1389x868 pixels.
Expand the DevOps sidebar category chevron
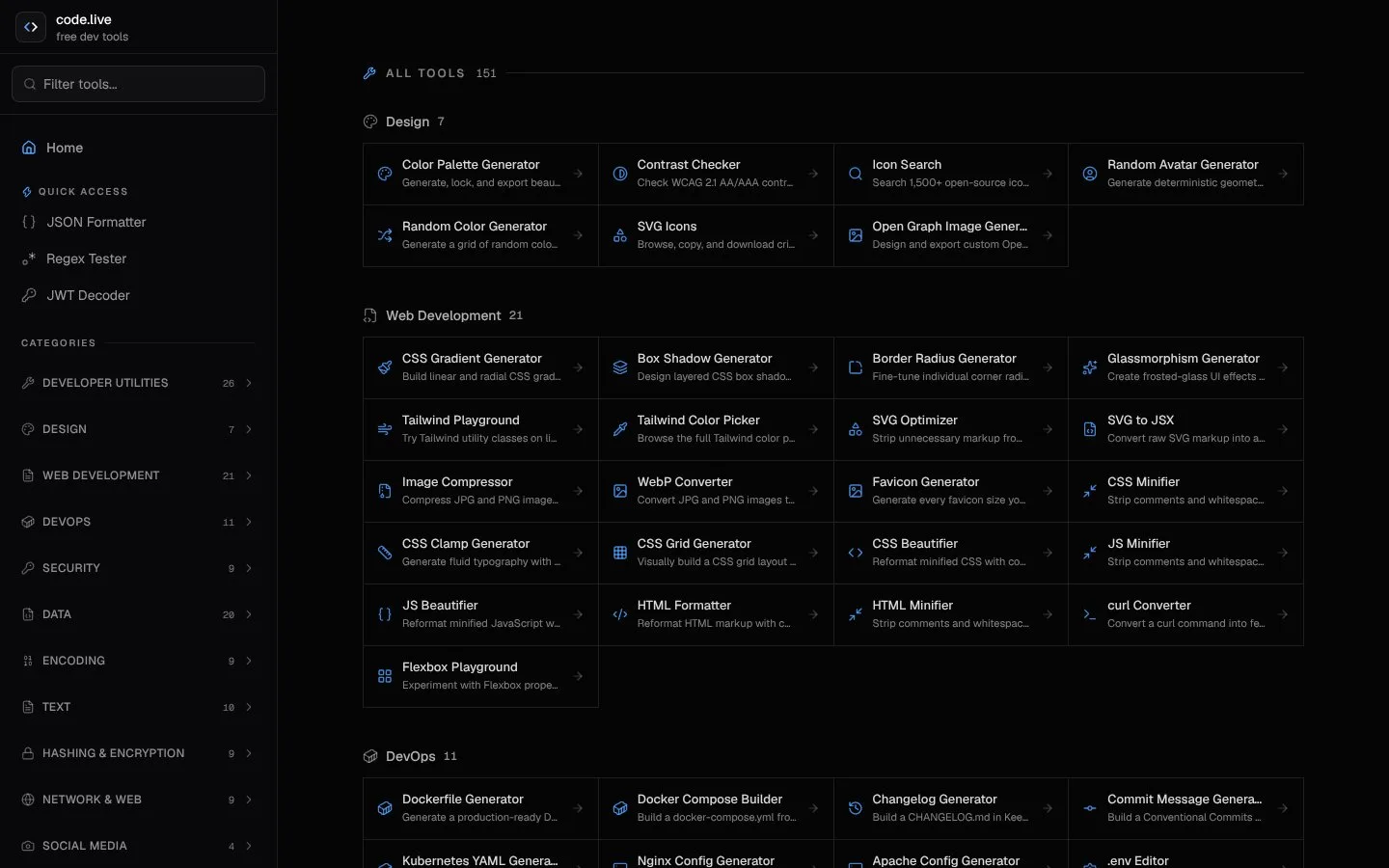[249, 522]
